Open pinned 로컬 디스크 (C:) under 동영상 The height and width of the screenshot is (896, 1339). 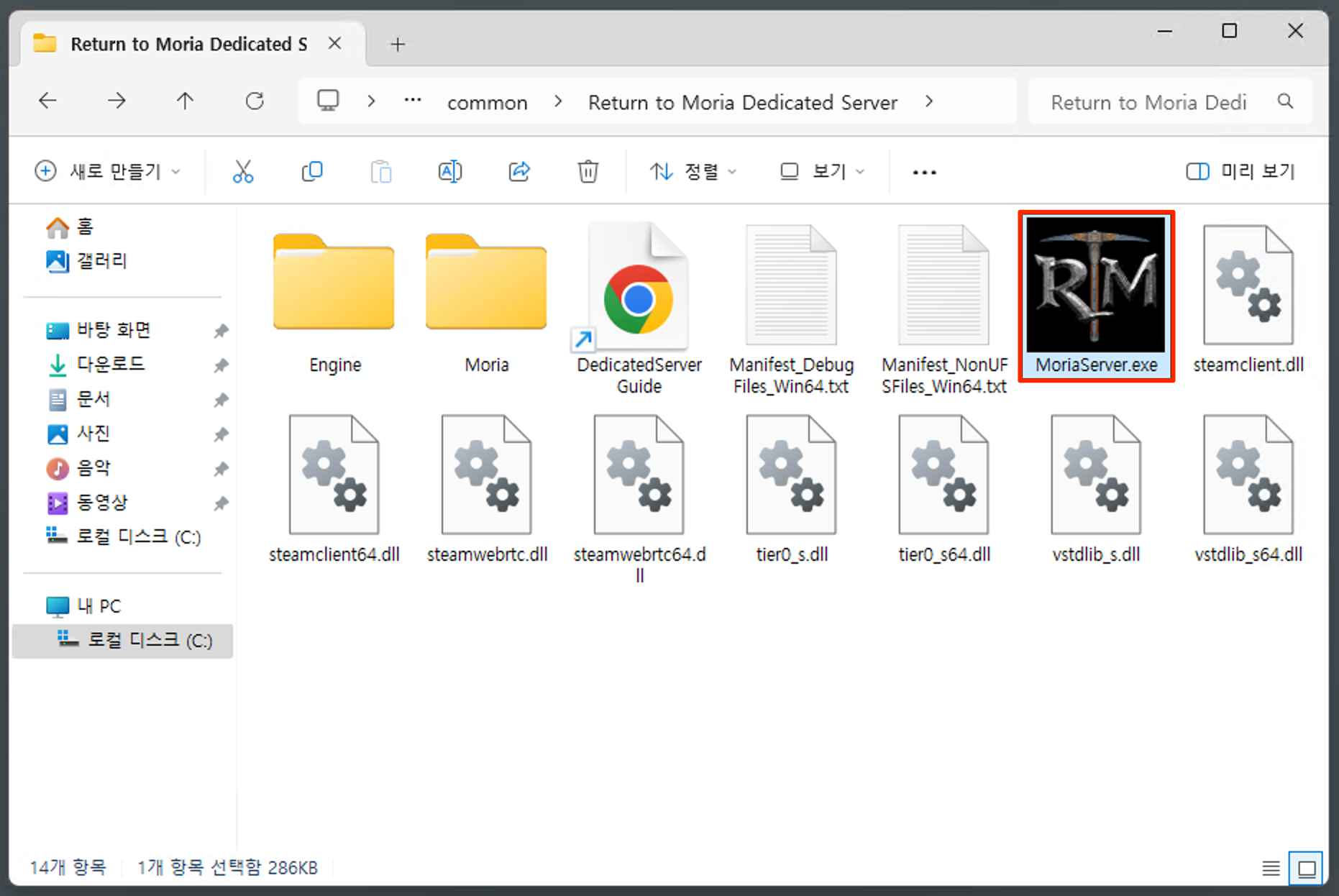coord(123,536)
